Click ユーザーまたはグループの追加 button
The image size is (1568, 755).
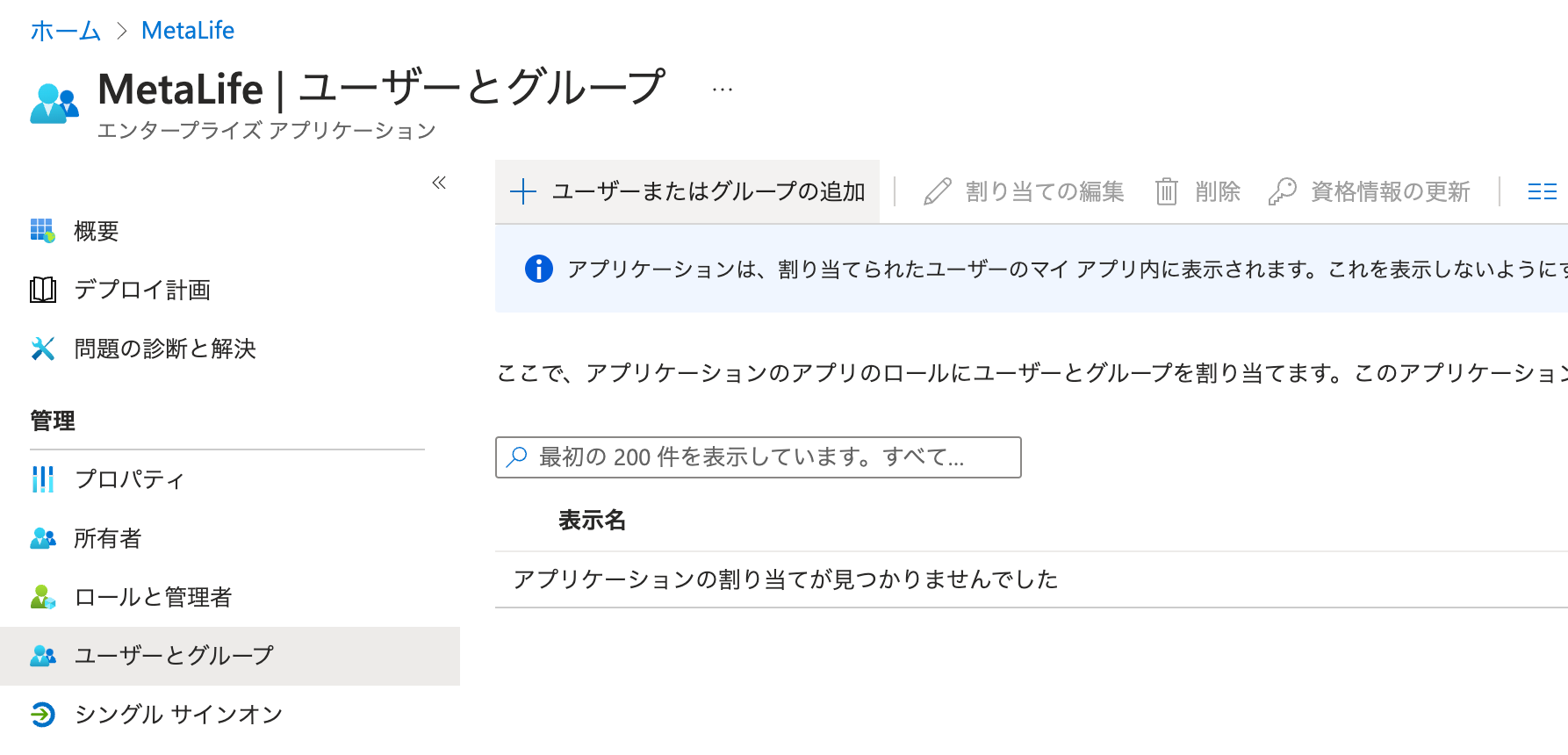point(687,191)
